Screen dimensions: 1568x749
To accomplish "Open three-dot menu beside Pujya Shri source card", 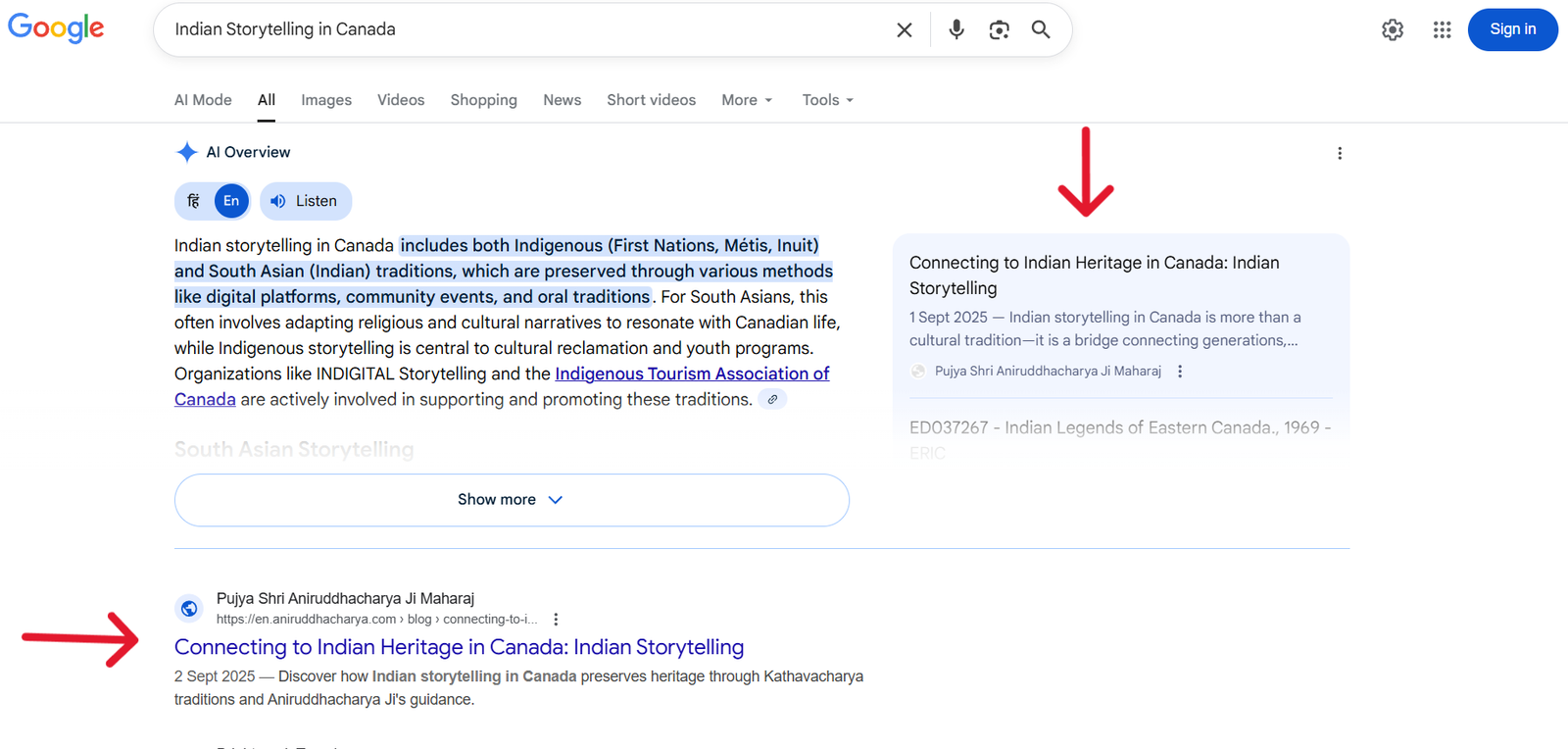I will coord(1180,372).
